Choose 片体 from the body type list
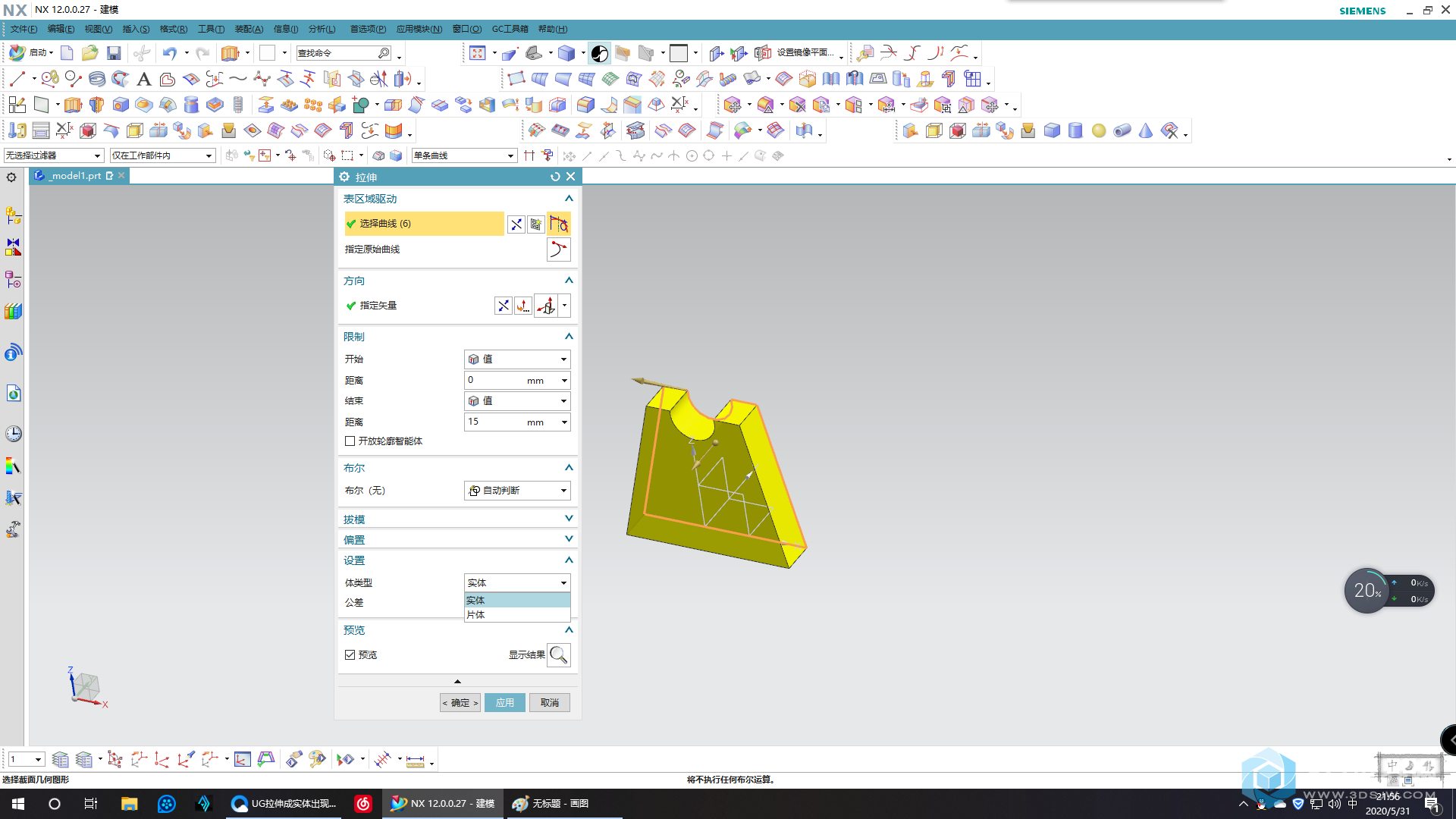 tap(517, 615)
